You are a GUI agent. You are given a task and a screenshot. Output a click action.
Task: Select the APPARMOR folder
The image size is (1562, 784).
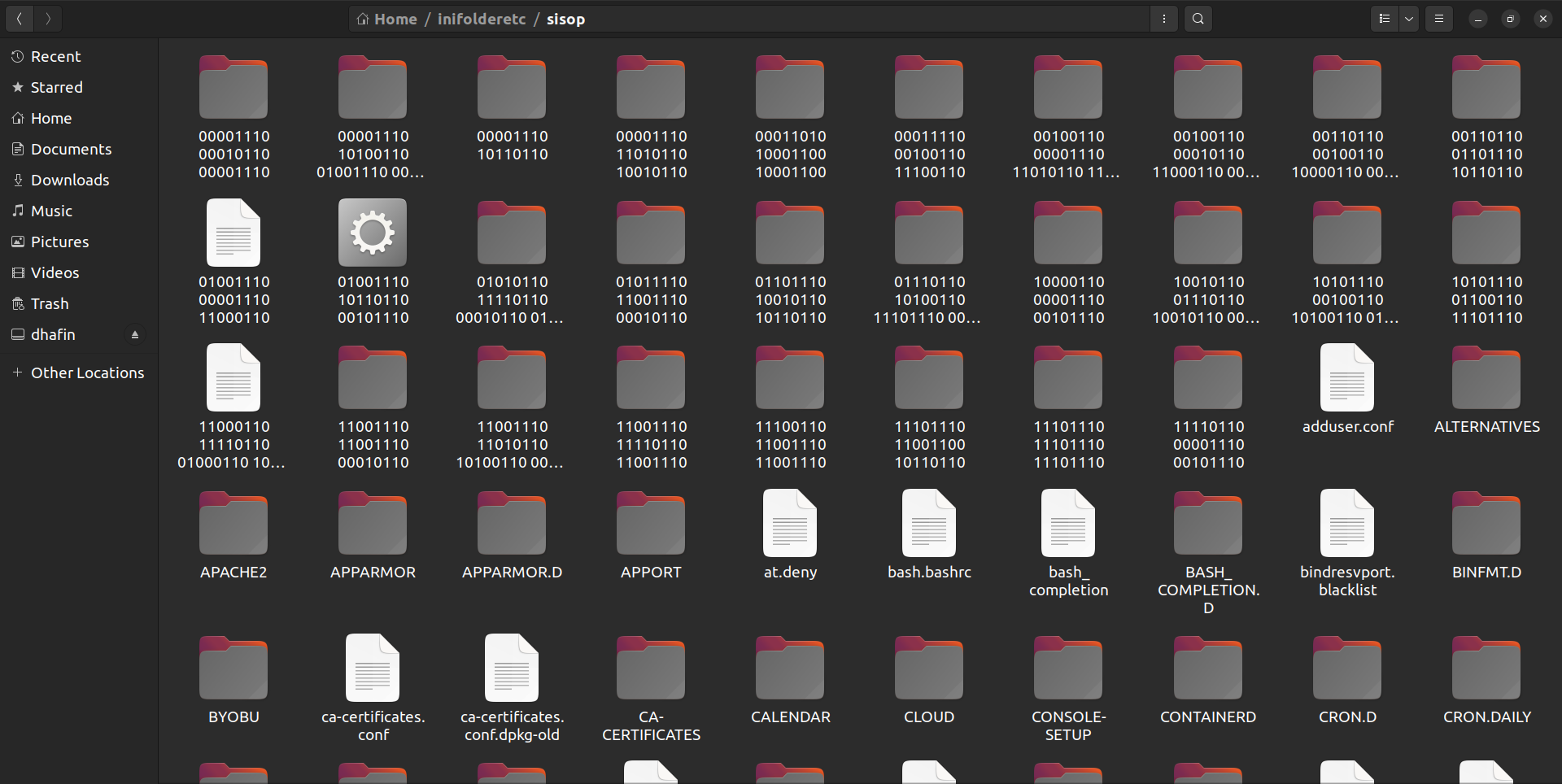pos(373,534)
